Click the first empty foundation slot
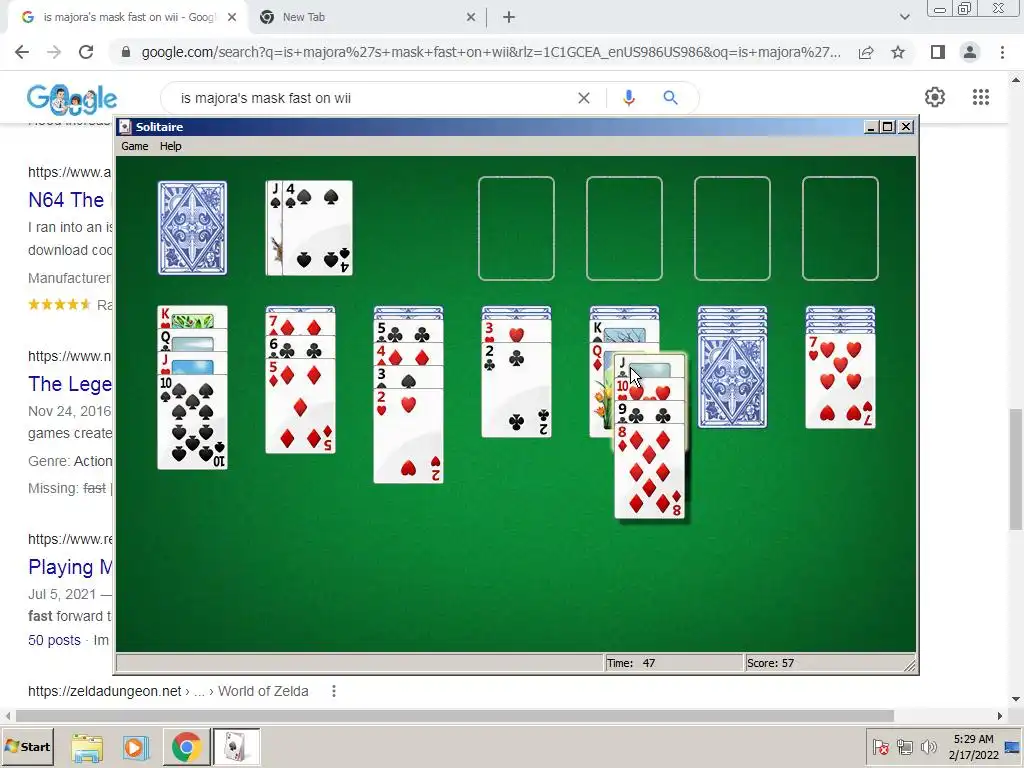Screen dimensions: 1024x768 [x=516, y=228]
